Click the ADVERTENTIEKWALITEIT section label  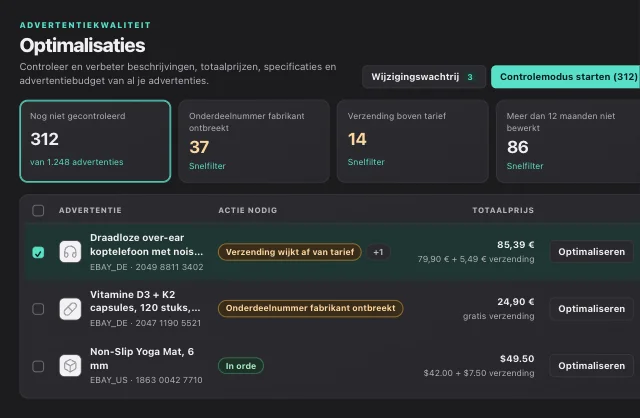point(85,25)
